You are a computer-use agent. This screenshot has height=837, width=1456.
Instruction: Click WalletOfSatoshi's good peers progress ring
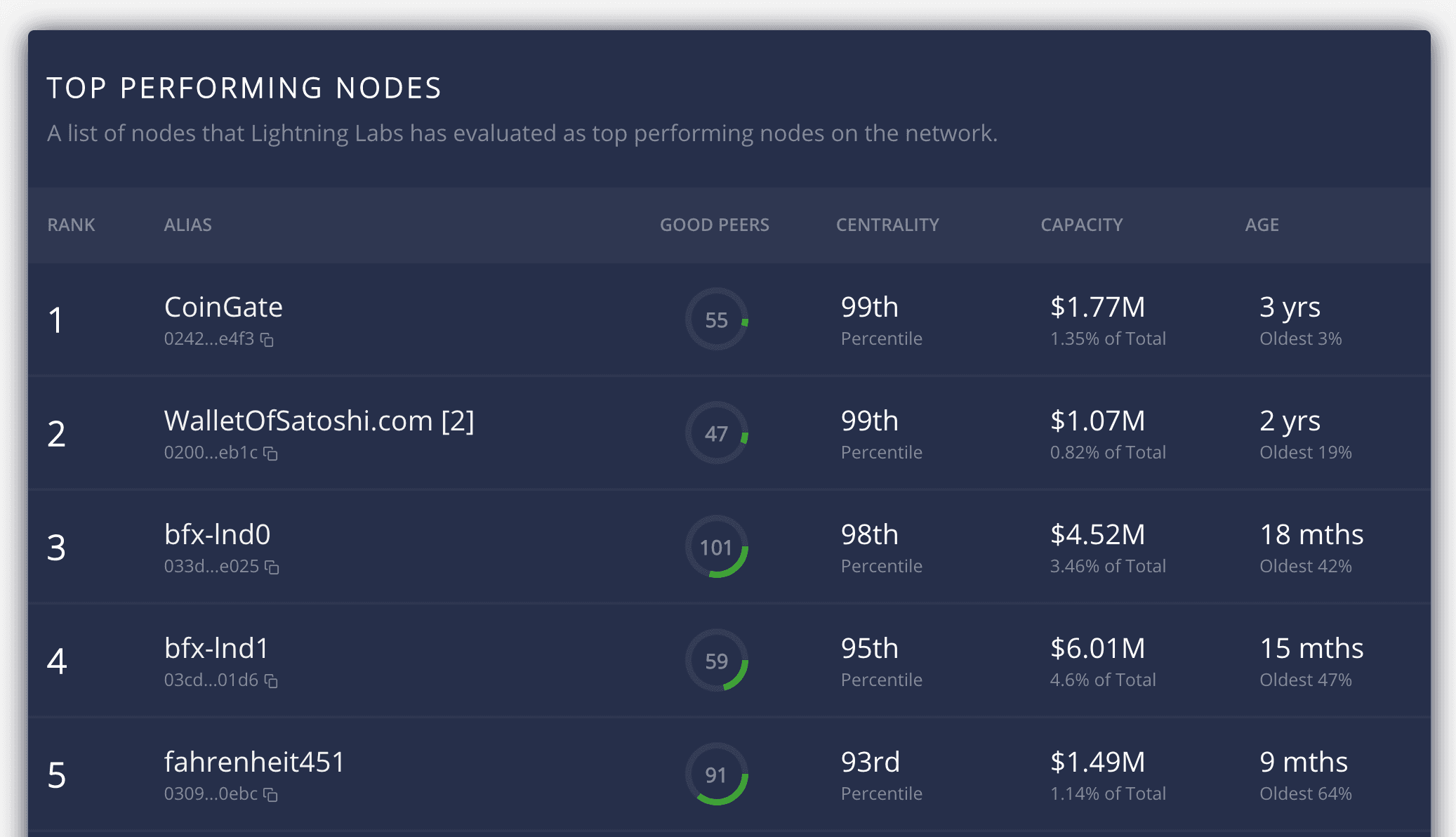tap(717, 434)
